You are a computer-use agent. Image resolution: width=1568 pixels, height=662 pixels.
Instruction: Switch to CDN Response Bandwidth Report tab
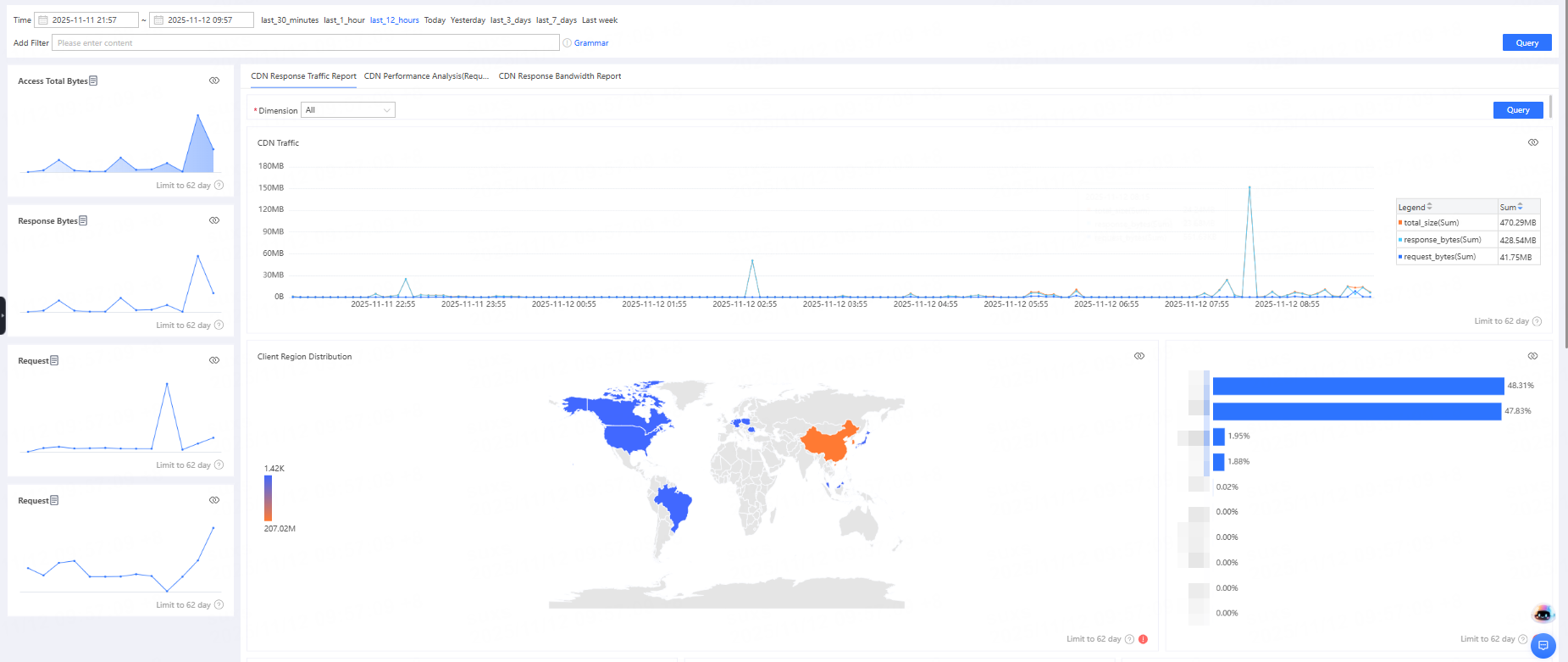pyautogui.click(x=559, y=76)
